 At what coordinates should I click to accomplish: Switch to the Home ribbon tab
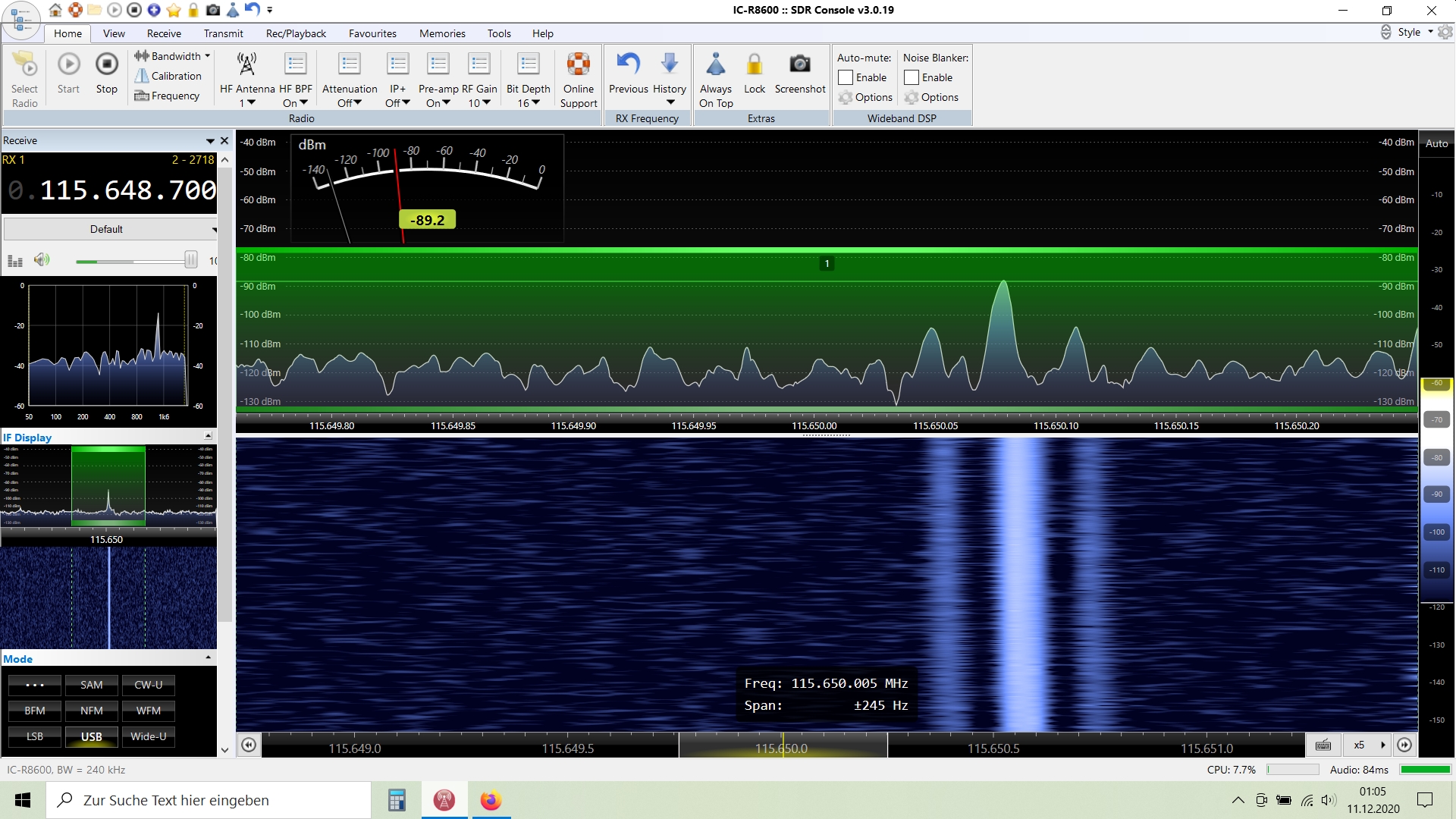coord(67,33)
